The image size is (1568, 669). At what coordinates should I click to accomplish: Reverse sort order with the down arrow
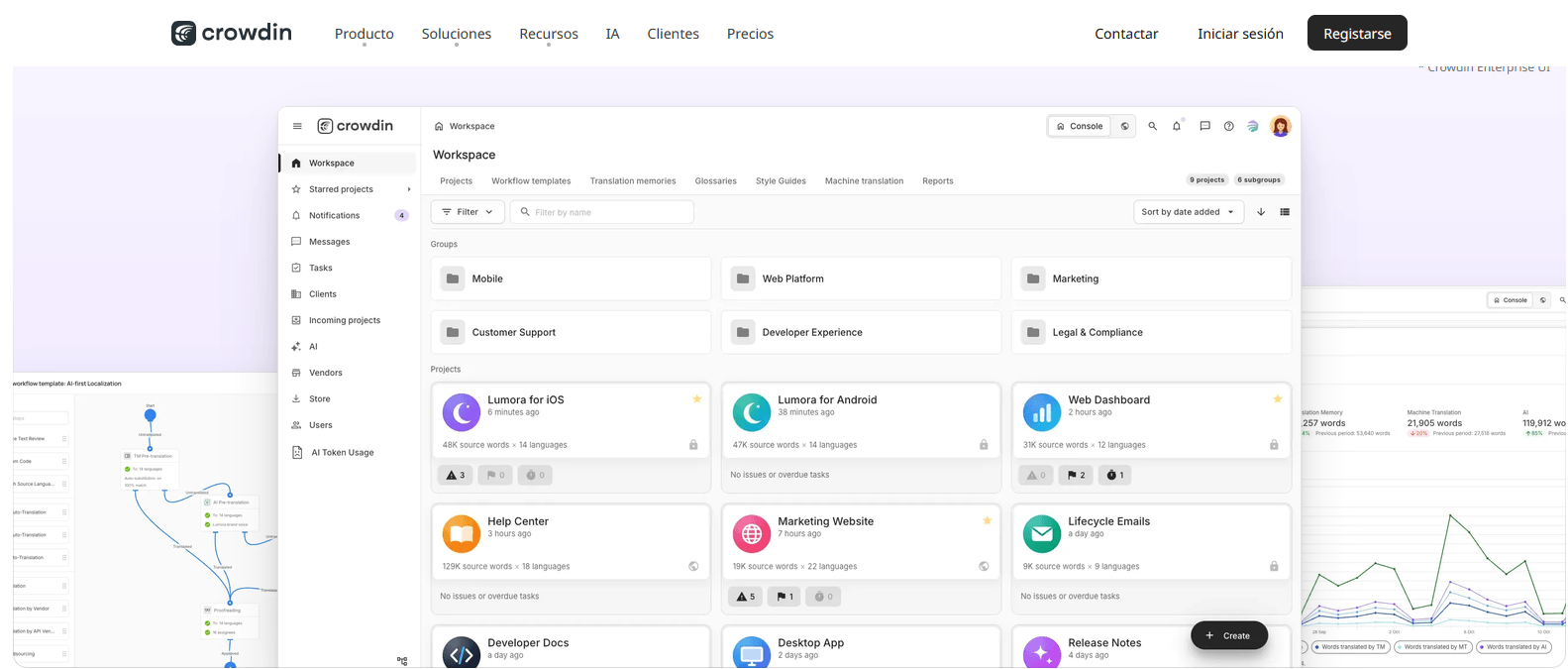click(1261, 212)
